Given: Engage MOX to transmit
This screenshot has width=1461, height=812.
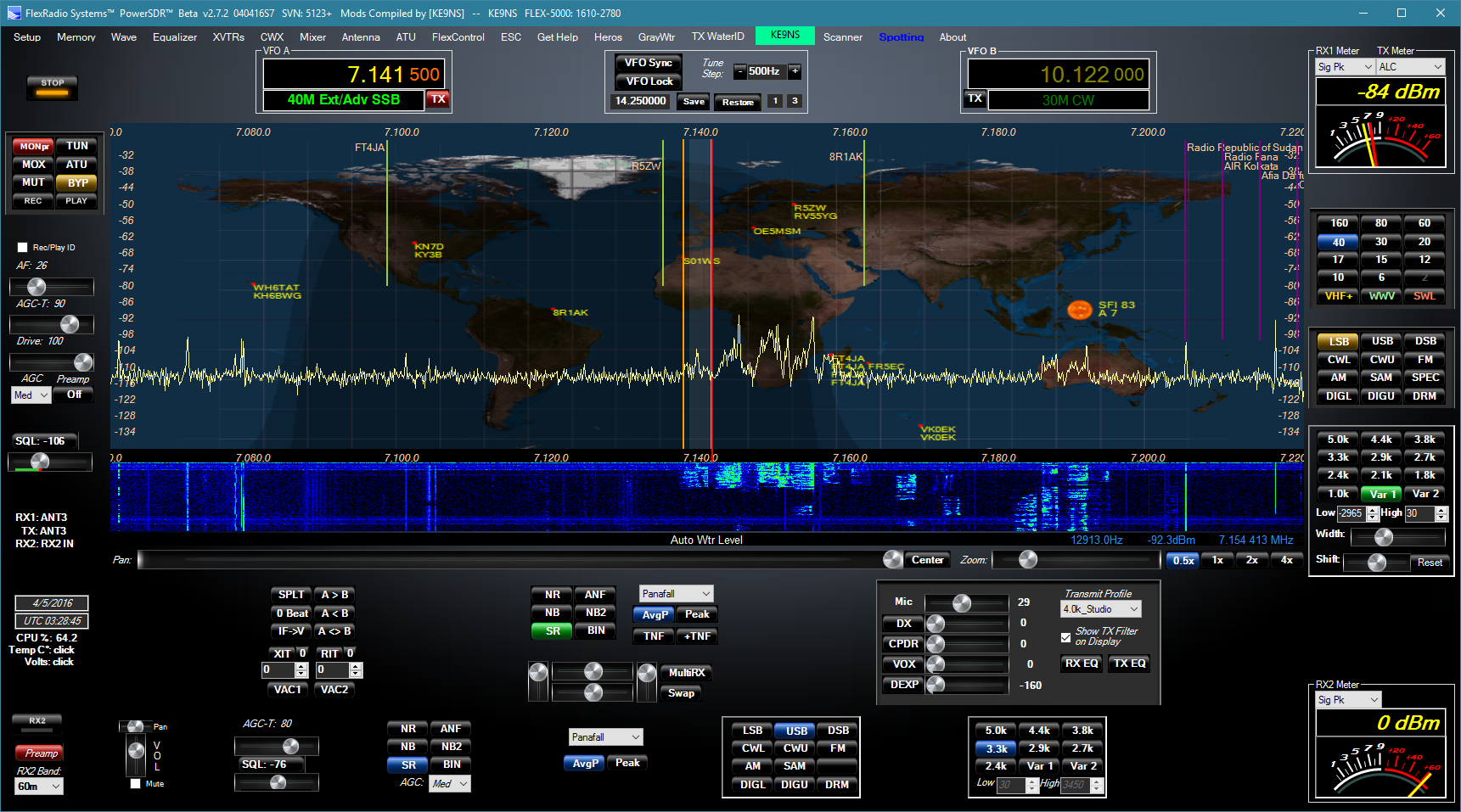Looking at the screenshot, I should (32, 164).
